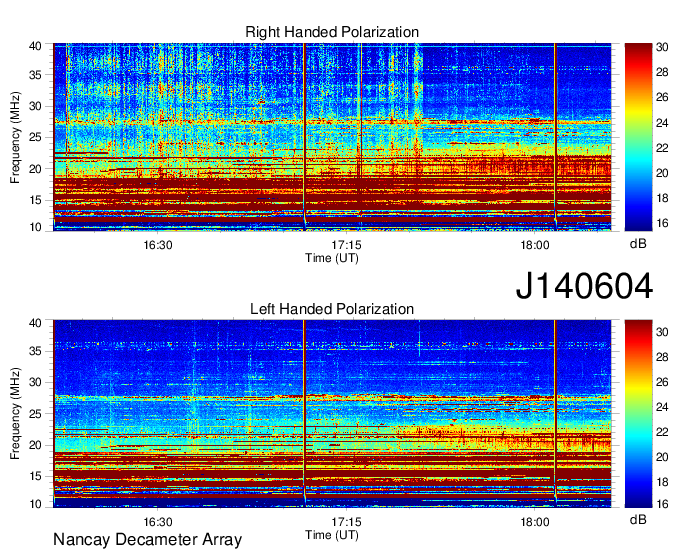The height and width of the screenshot is (552, 680).
Task: Click the 28 dB tick on Left Handed color bar
Action: pyautogui.click(x=662, y=357)
